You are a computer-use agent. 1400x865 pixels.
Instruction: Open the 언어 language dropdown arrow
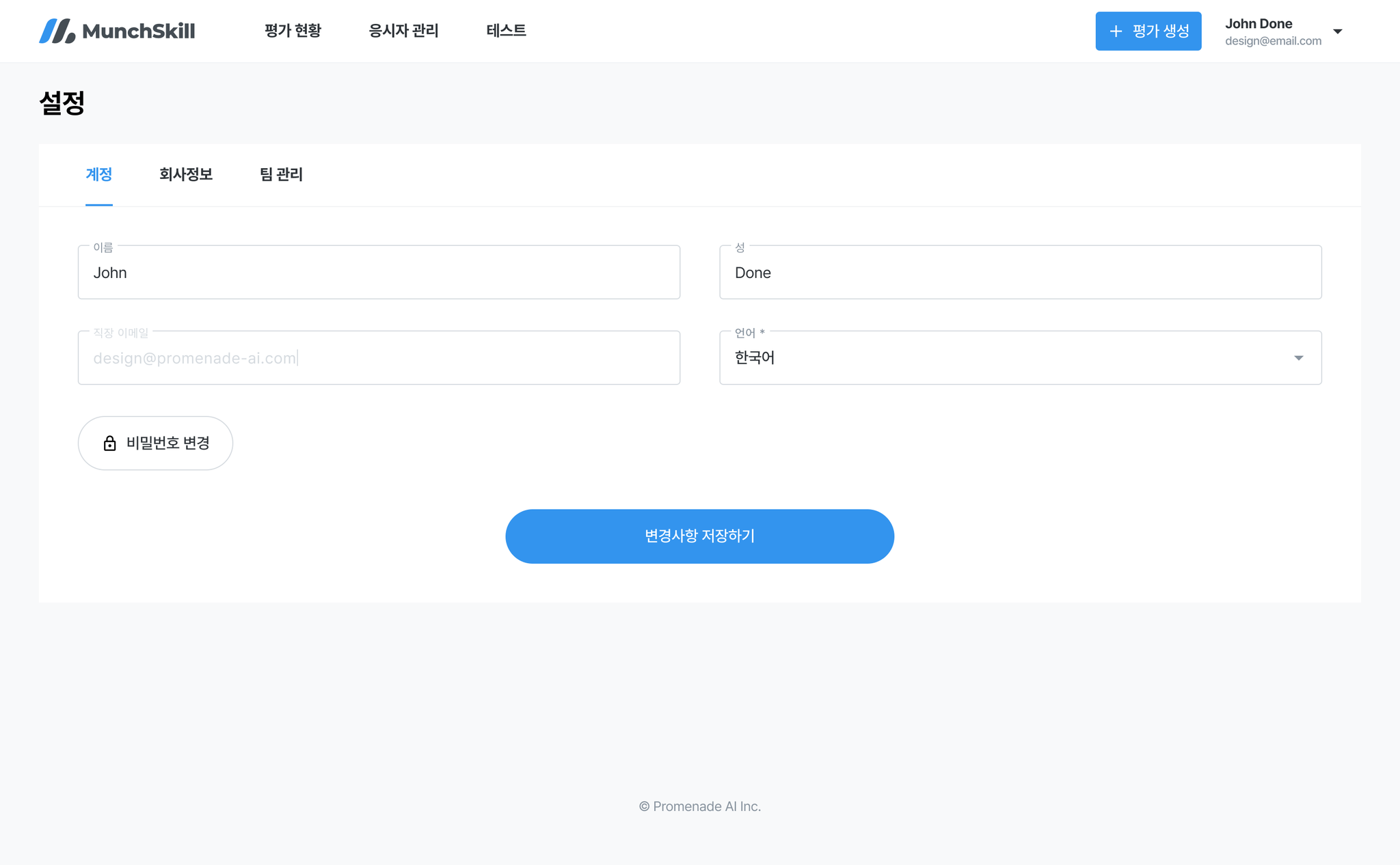pyautogui.click(x=1298, y=358)
